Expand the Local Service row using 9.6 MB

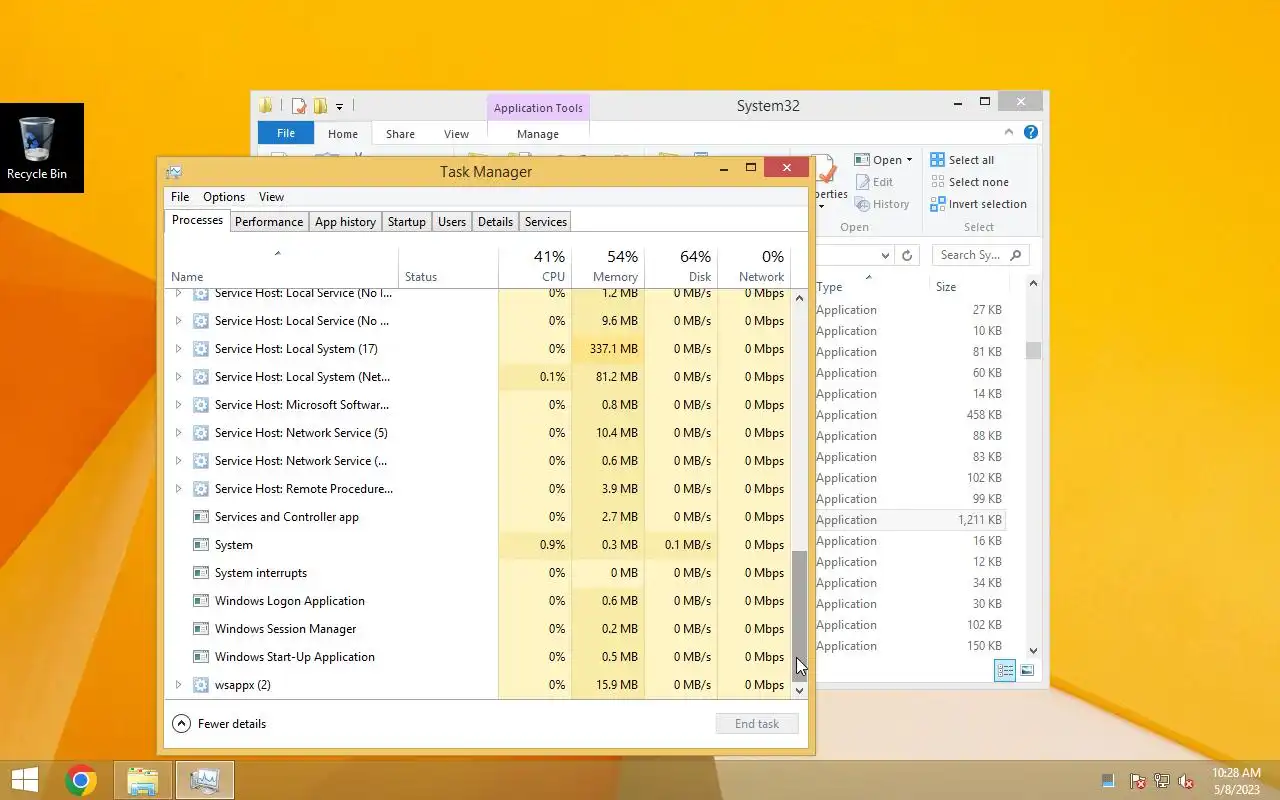click(179, 321)
